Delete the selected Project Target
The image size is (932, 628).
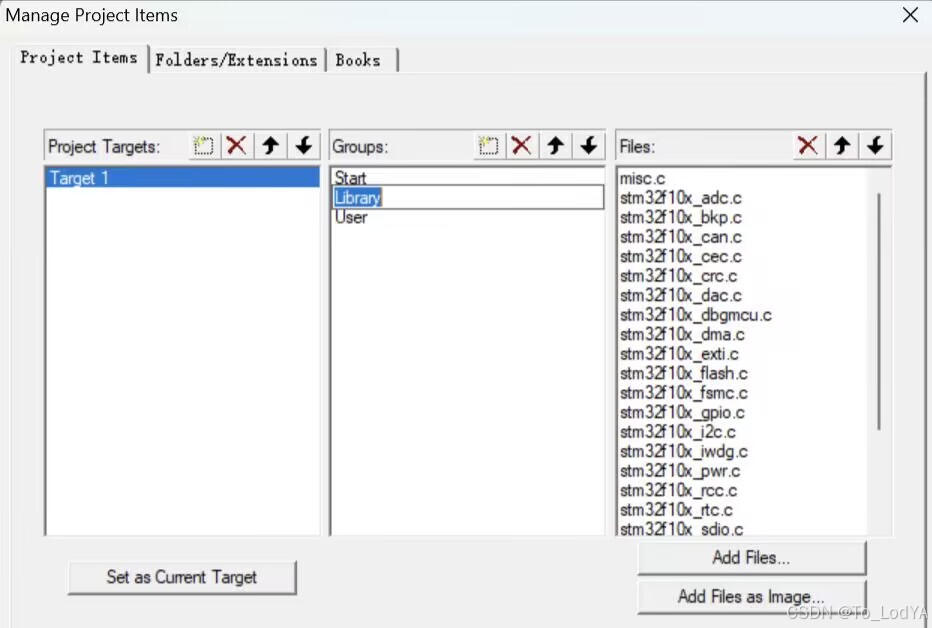coord(237,146)
